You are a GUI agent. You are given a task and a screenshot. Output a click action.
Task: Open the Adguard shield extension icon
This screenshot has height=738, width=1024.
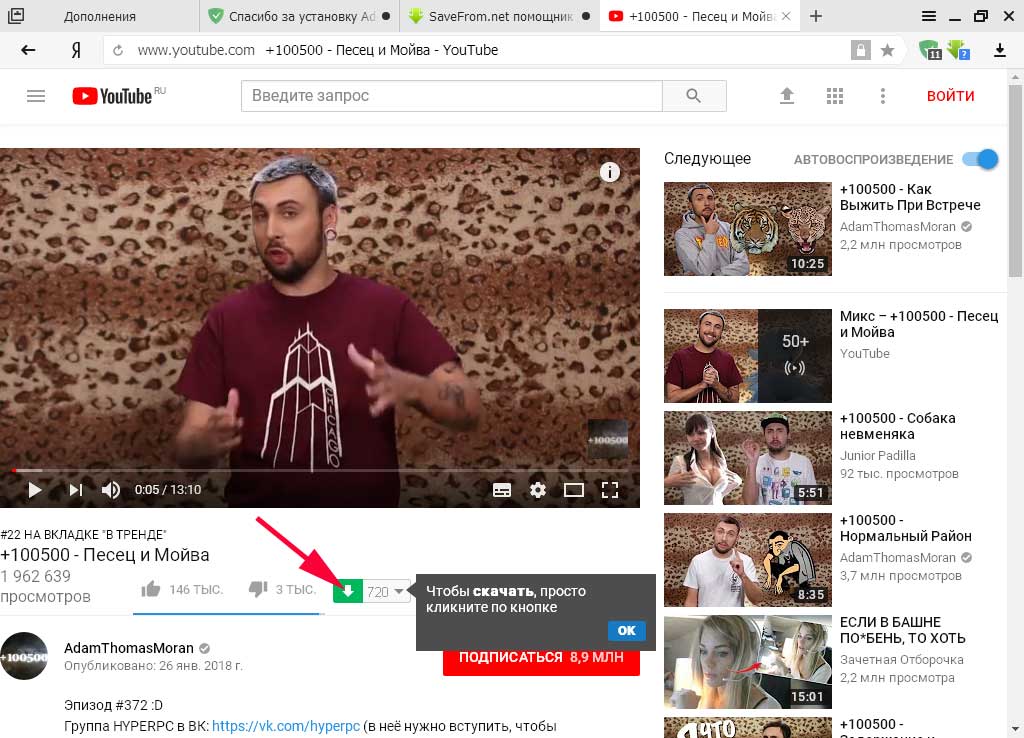[x=929, y=50]
